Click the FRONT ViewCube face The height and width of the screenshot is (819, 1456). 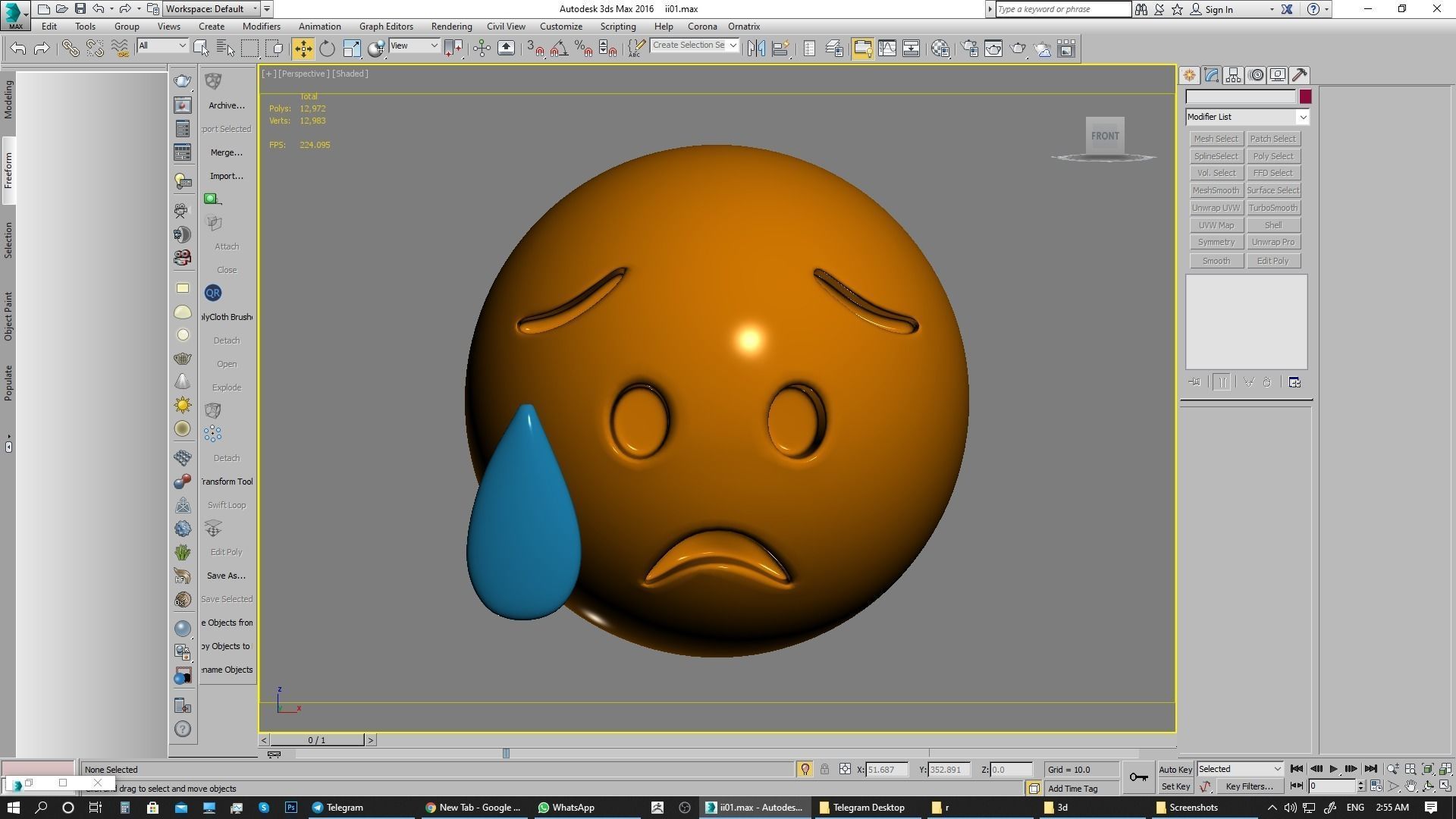[x=1105, y=136]
